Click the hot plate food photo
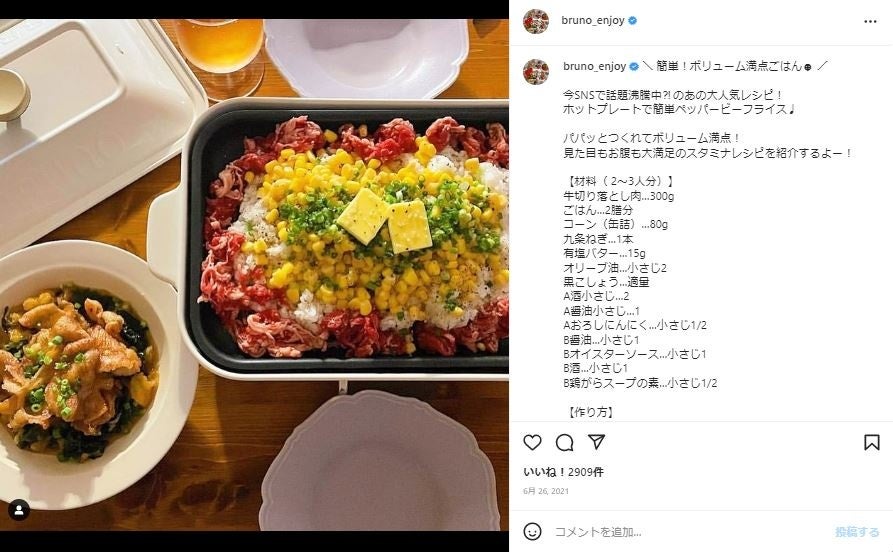This screenshot has width=893, height=552. click(254, 275)
